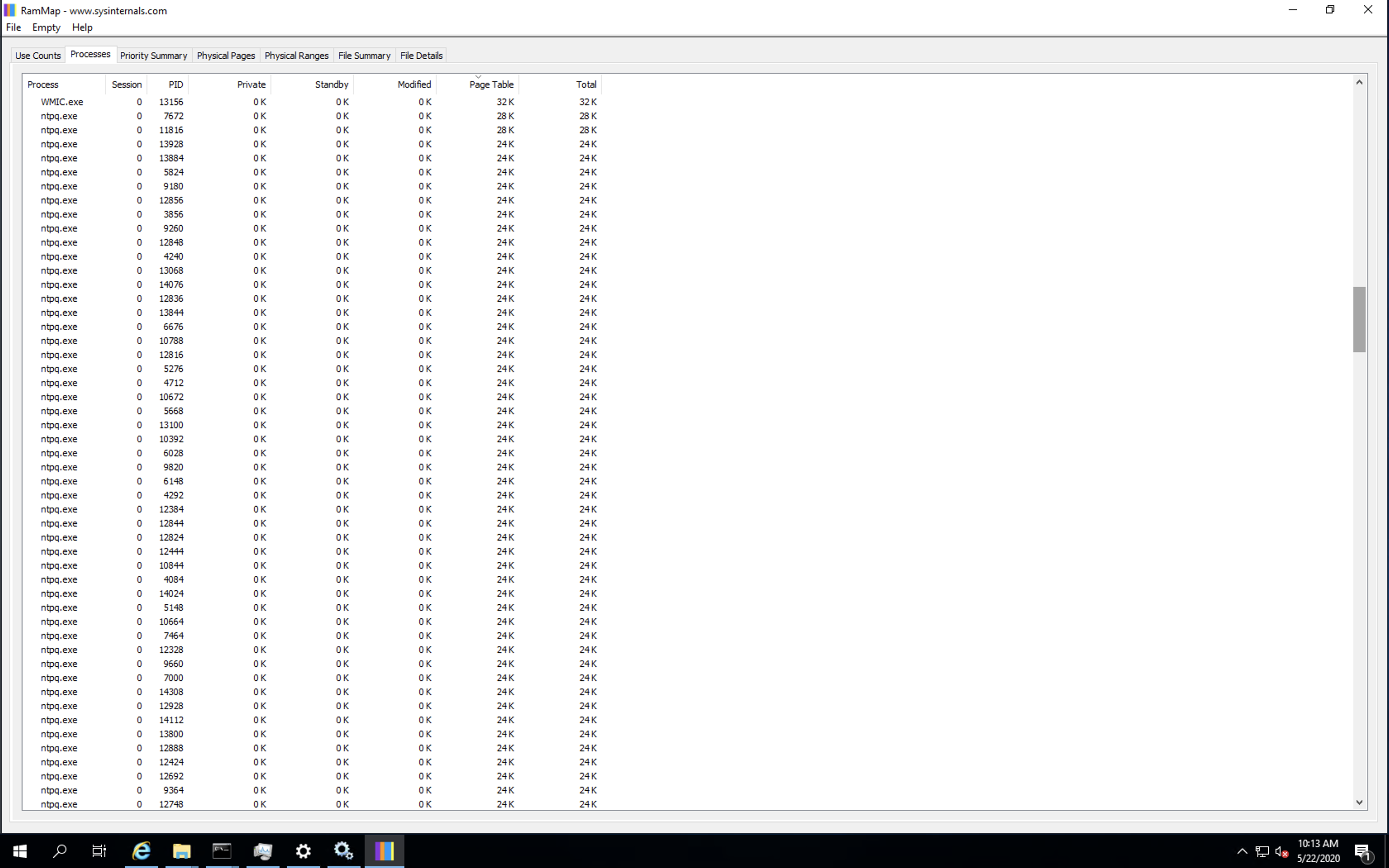Open File Explorer from the taskbar

tap(181, 851)
